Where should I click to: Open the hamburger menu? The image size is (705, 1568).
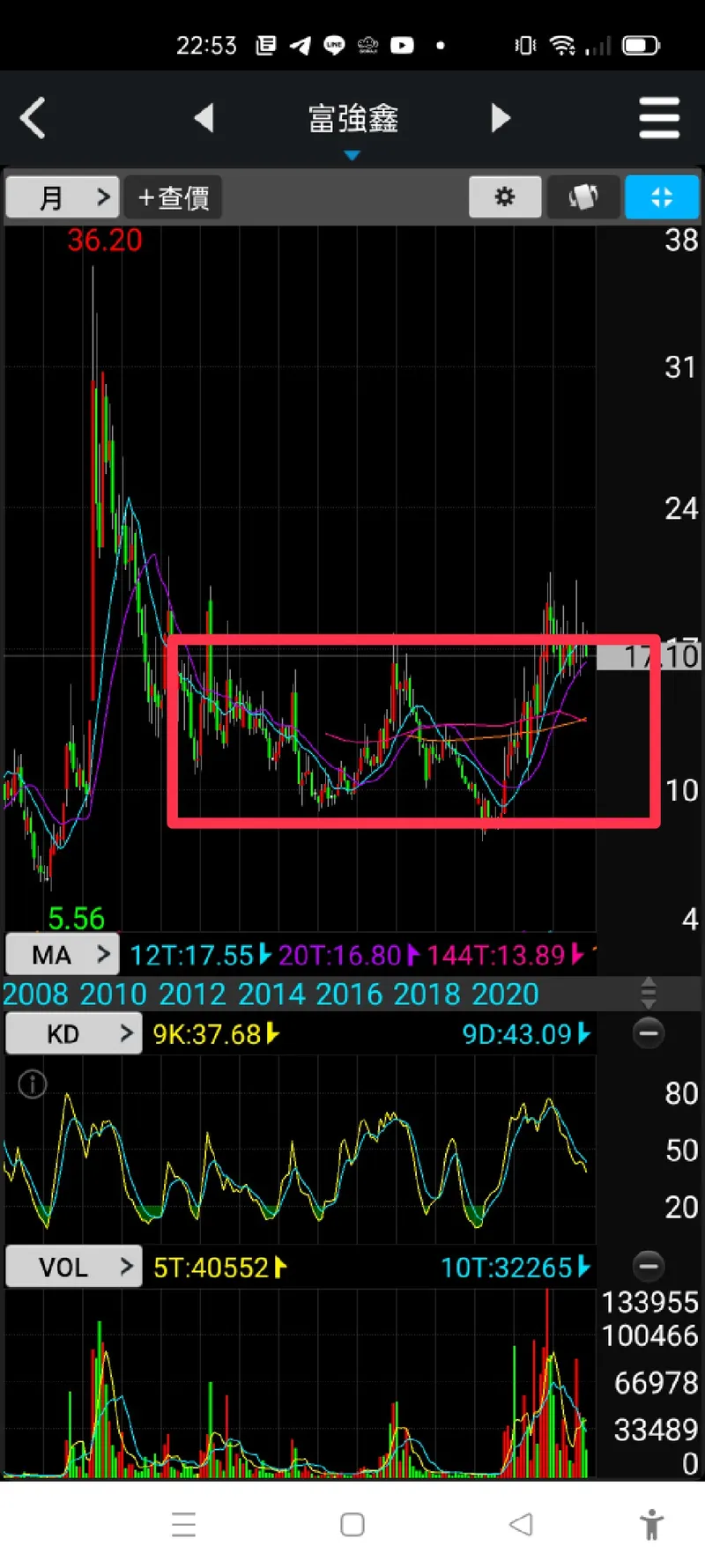[659, 118]
